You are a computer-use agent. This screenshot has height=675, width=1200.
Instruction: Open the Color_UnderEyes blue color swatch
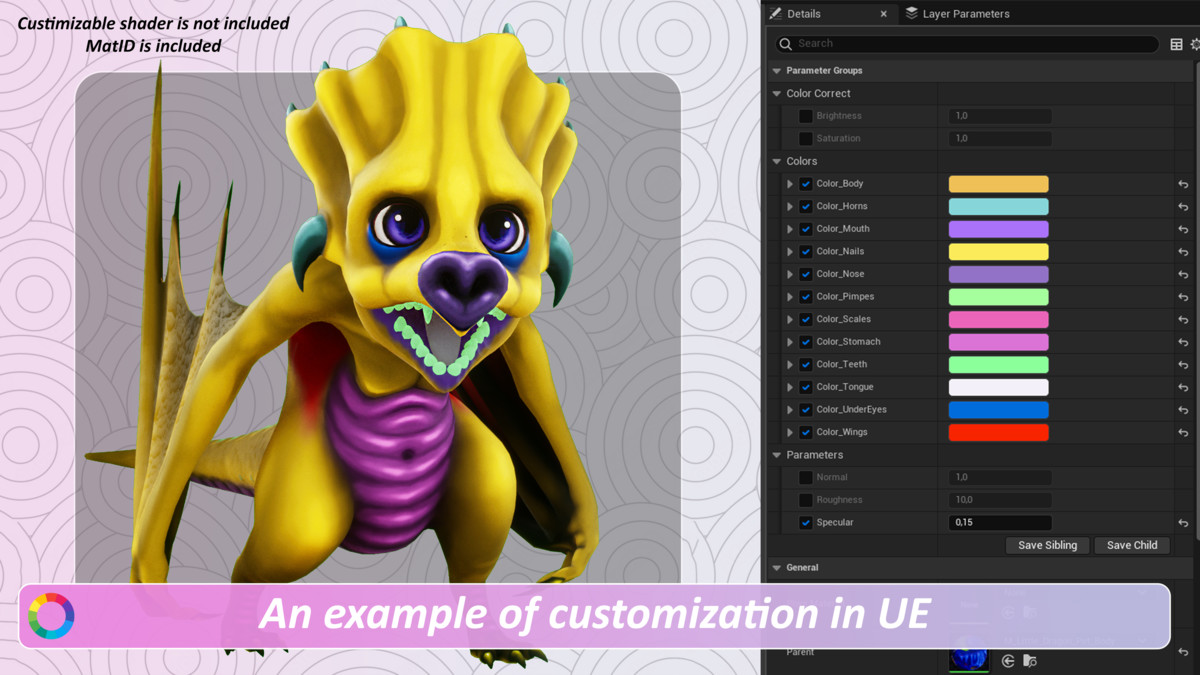(x=998, y=410)
